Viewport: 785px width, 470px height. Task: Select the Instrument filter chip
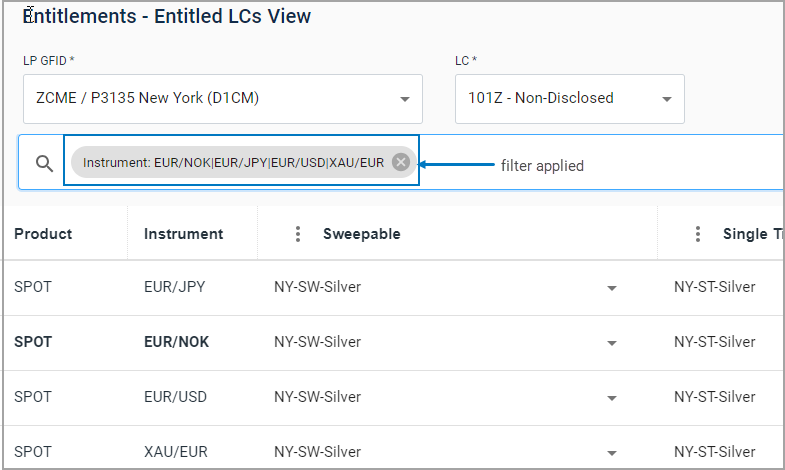point(233,162)
